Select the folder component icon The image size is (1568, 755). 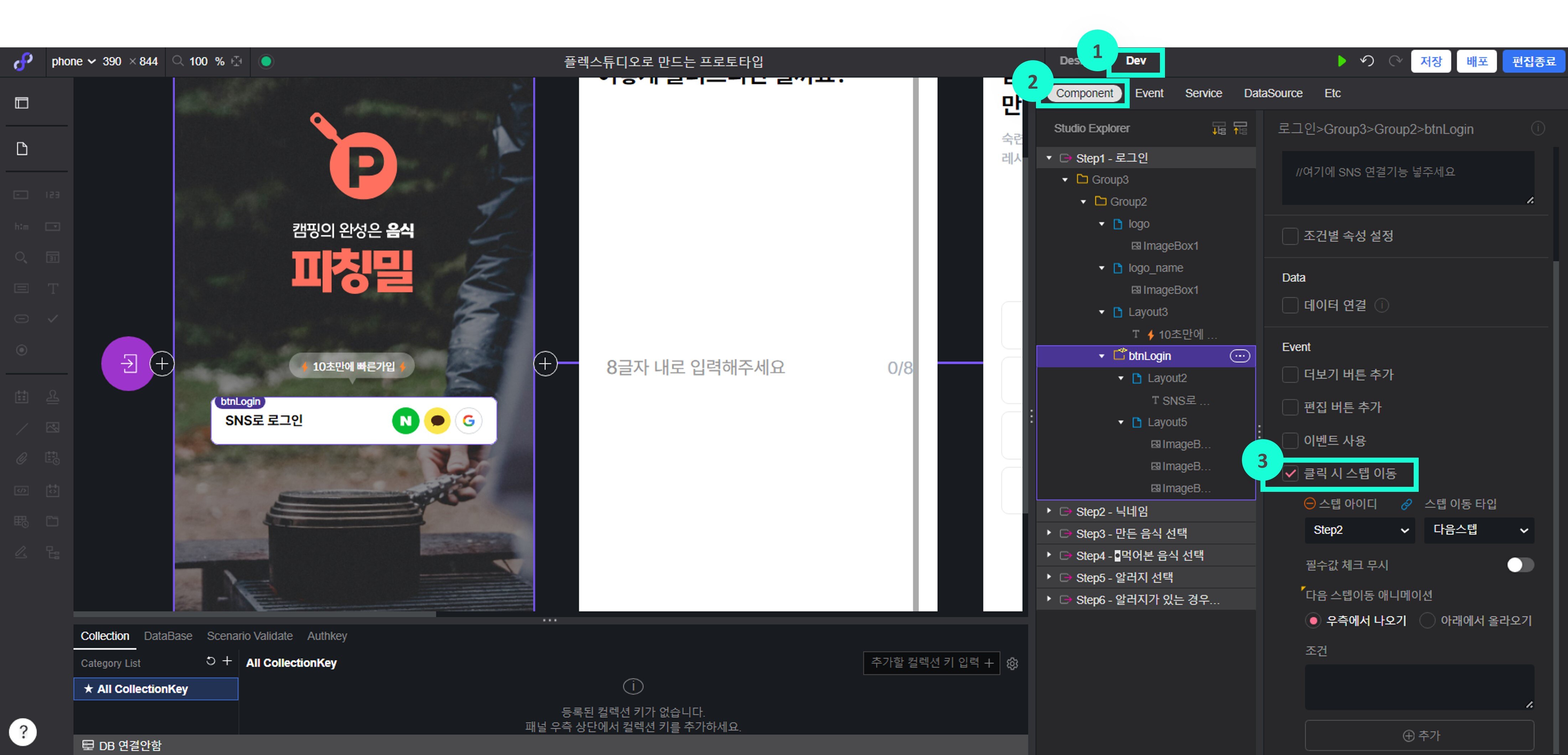[x=52, y=521]
